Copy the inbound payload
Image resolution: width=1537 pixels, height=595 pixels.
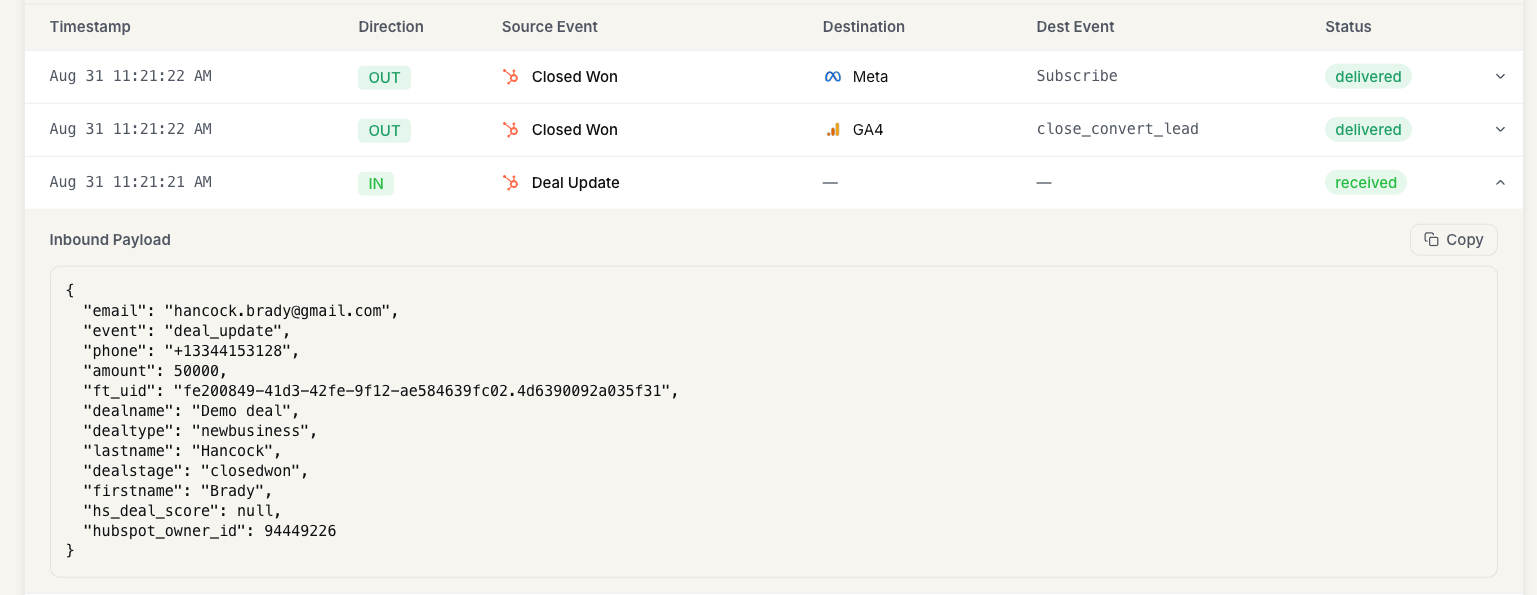click(x=1453, y=240)
